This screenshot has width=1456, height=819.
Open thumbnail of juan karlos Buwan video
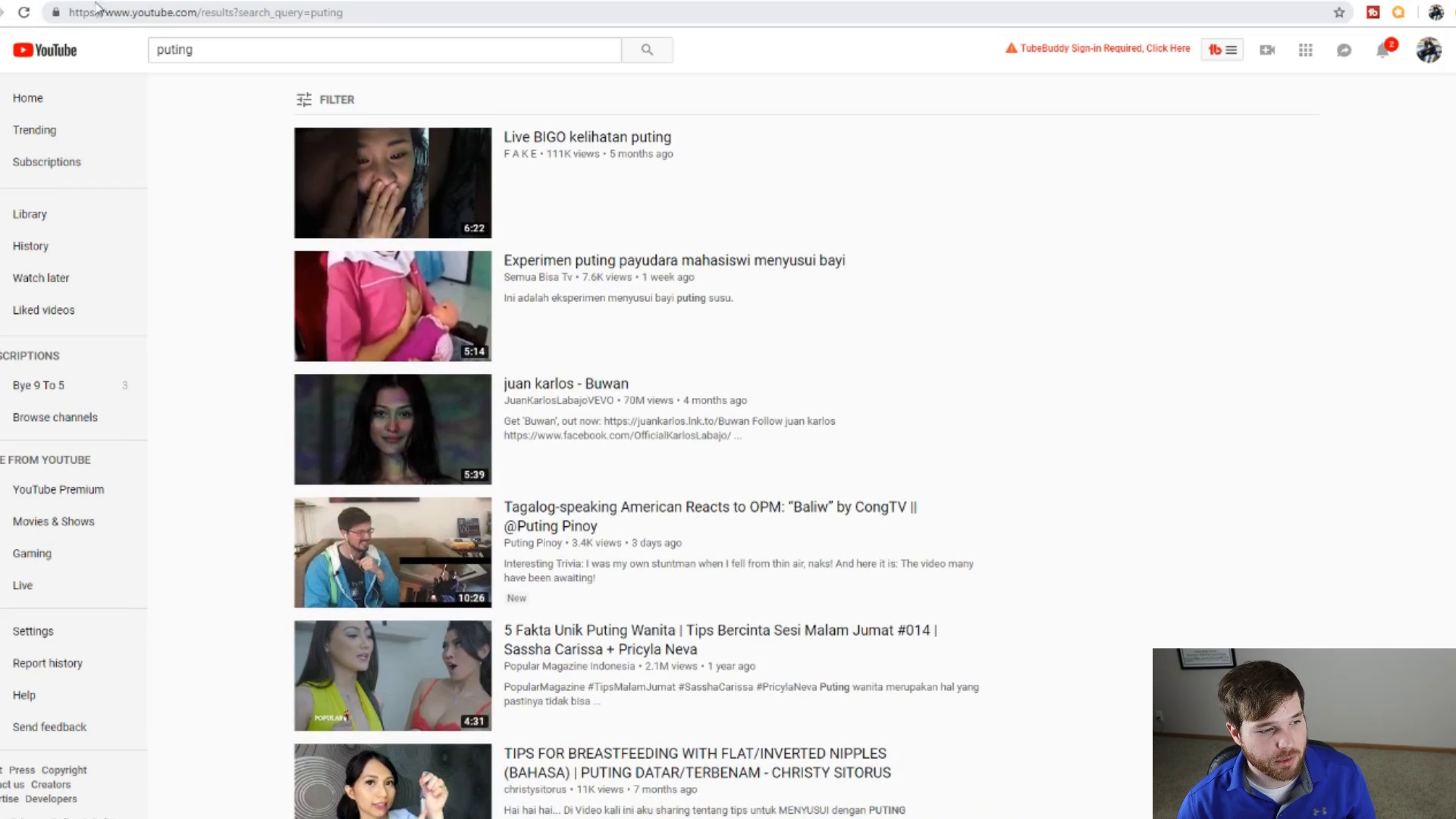pyautogui.click(x=393, y=429)
